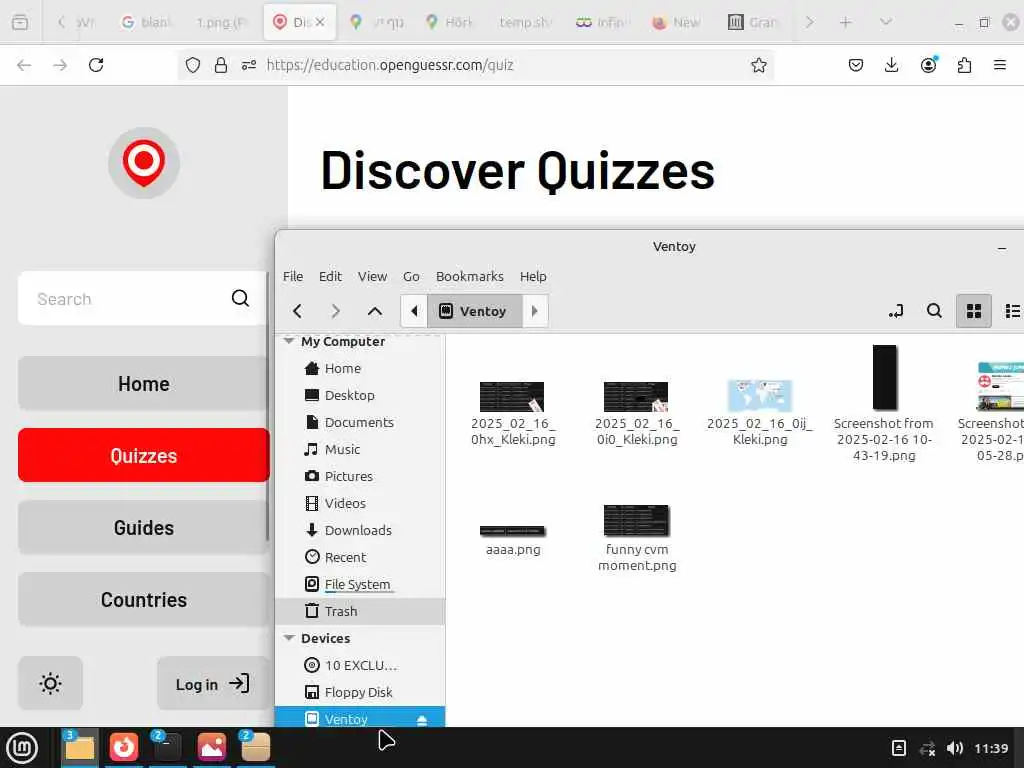Screen dimensions: 1024x768
Task: Click the Log in button
Action: [213, 683]
